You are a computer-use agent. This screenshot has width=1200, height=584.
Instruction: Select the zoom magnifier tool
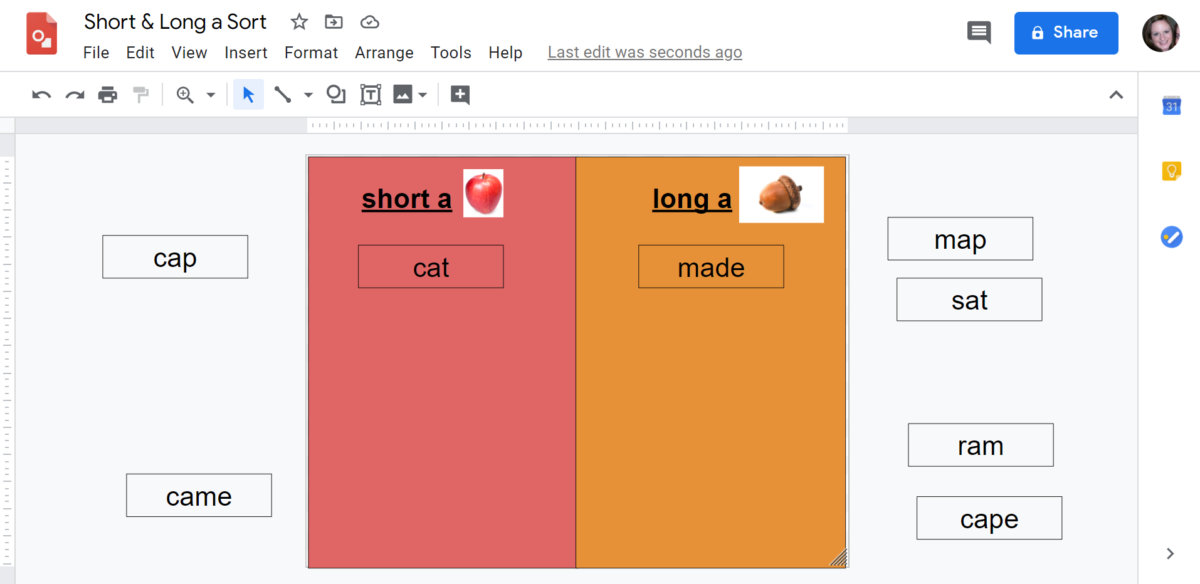185,95
